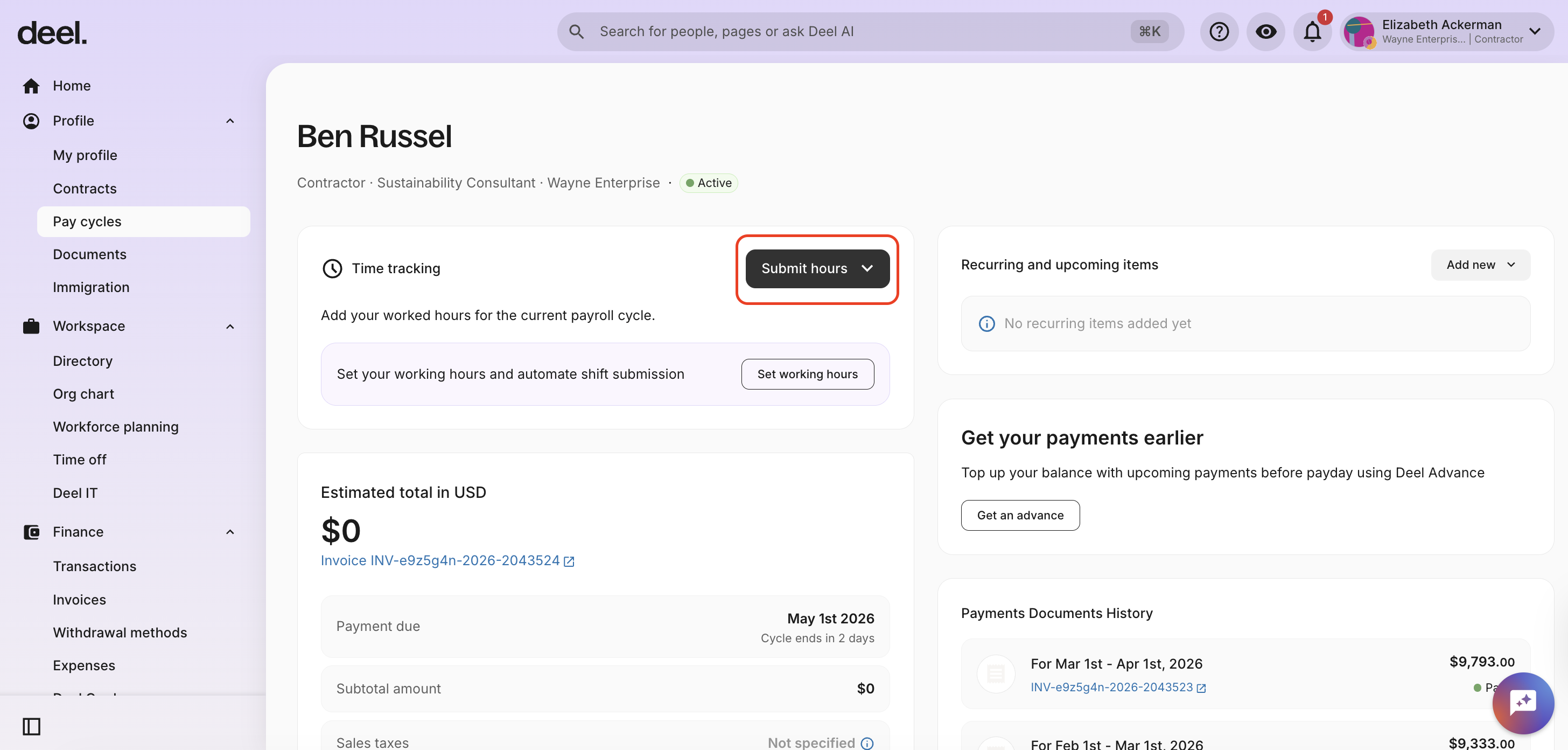Viewport: 1568px width, 750px height.
Task: Open Withdrawal methods page
Action: pos(120,633)
